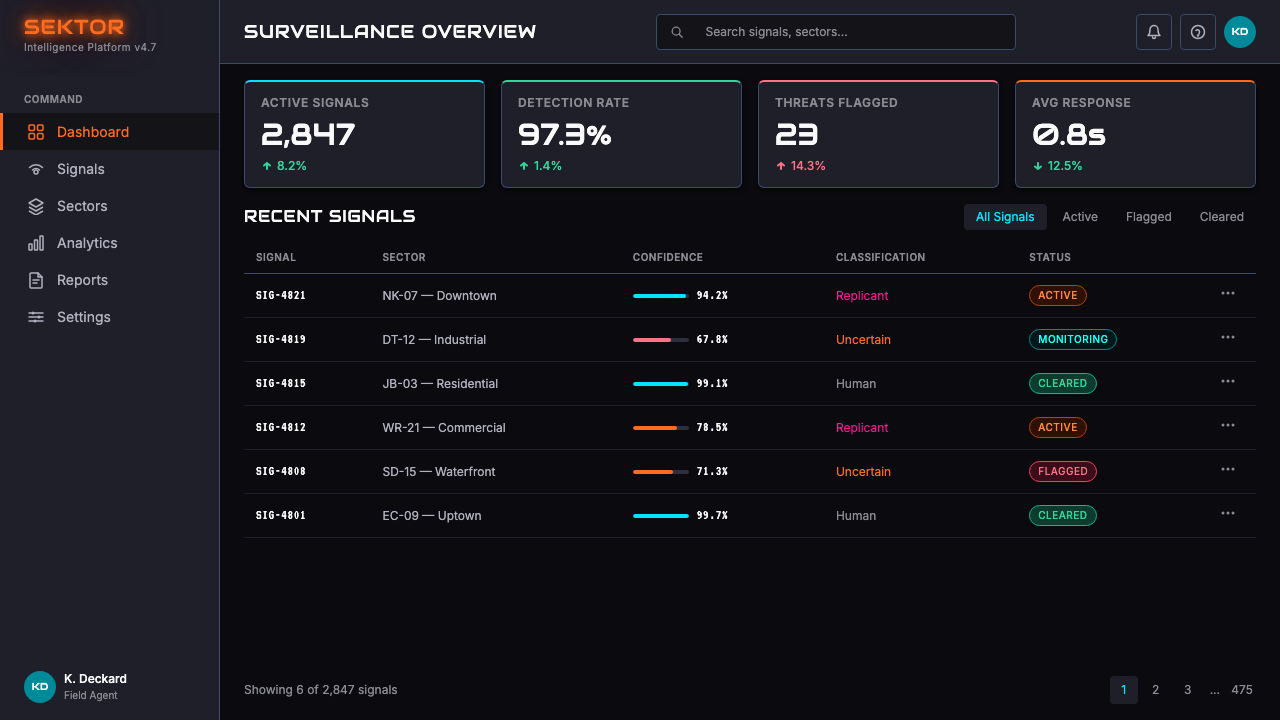Click sector SD-15 — Waterfront
This screenshot has width=1280, height=720.
[439, 472]
